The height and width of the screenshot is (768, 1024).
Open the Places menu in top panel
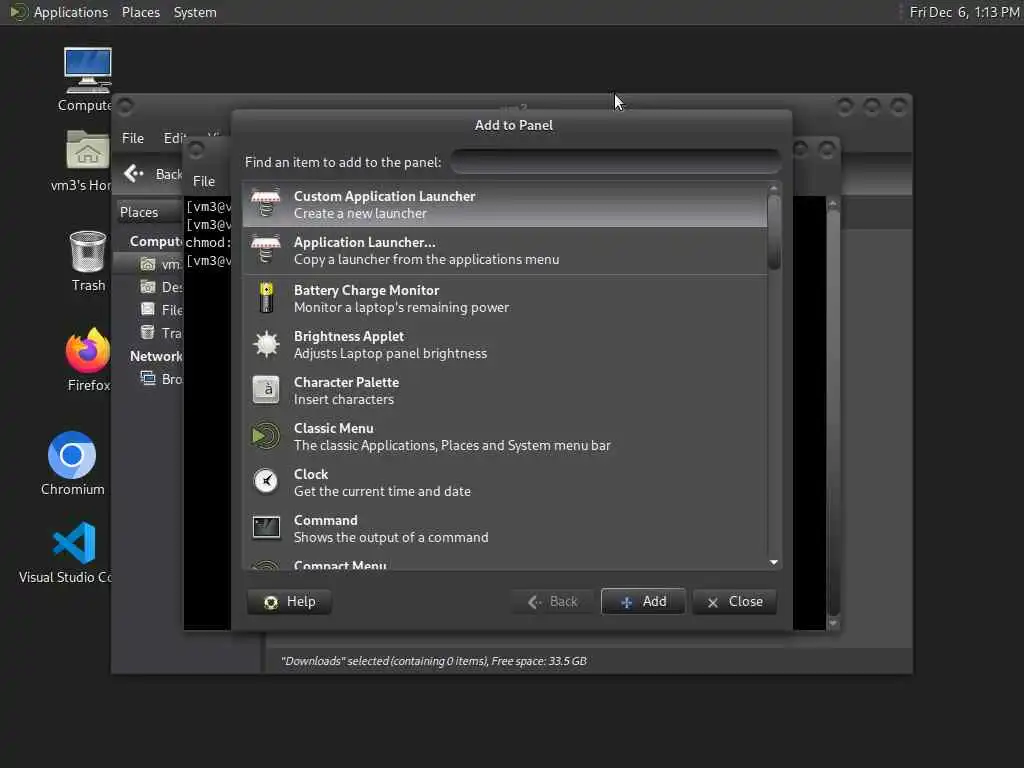point(140,12)
